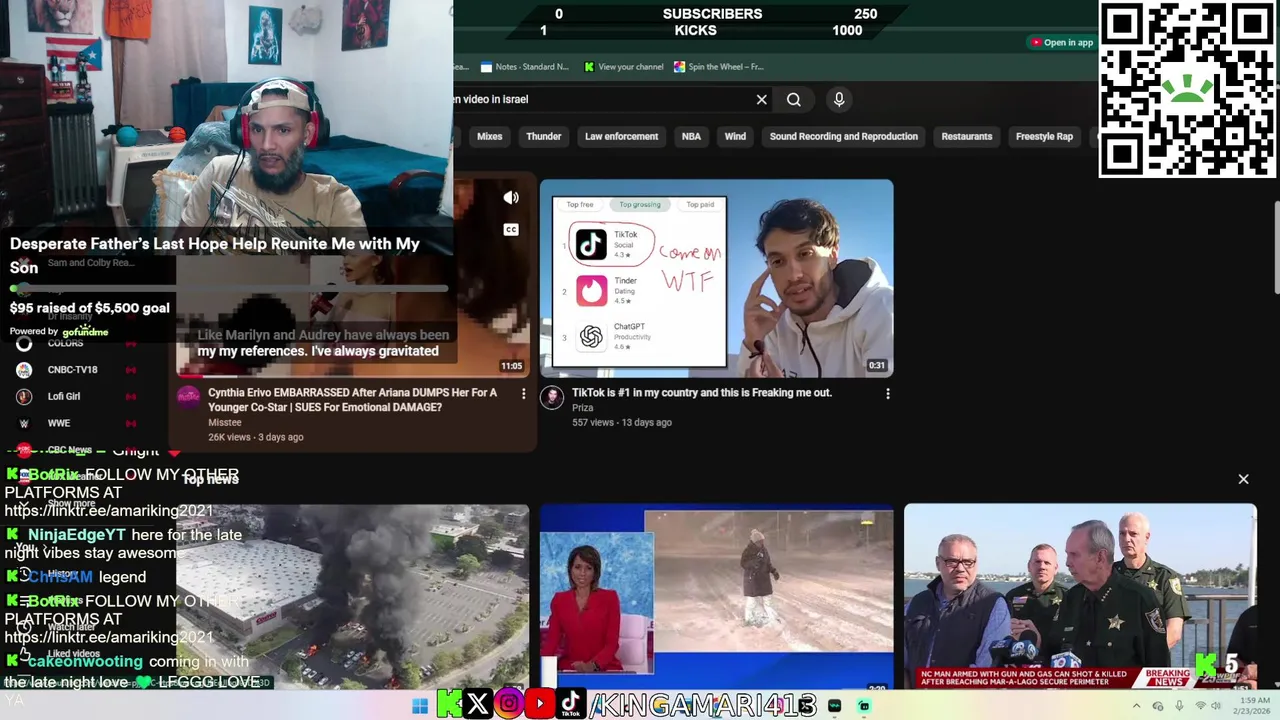The image size is (1280, 720).
Task: Start voice search with the microphone icon
Action: [x=839, y=99]
